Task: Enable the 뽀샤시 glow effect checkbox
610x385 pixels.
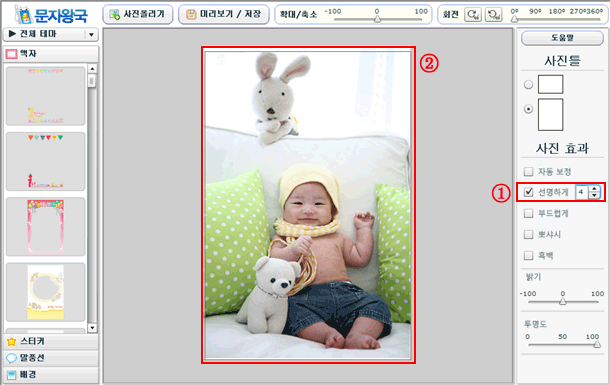Action: (x=528, y=234)
